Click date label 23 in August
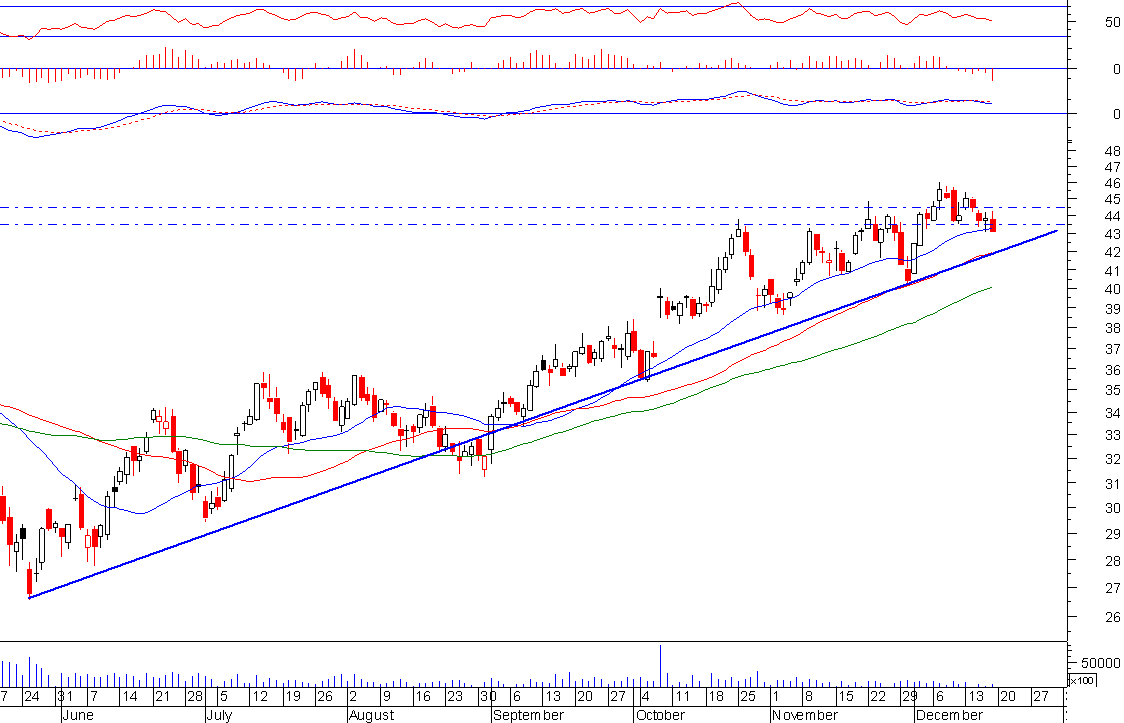This screenshot has width=1124, height=723. 454,697
